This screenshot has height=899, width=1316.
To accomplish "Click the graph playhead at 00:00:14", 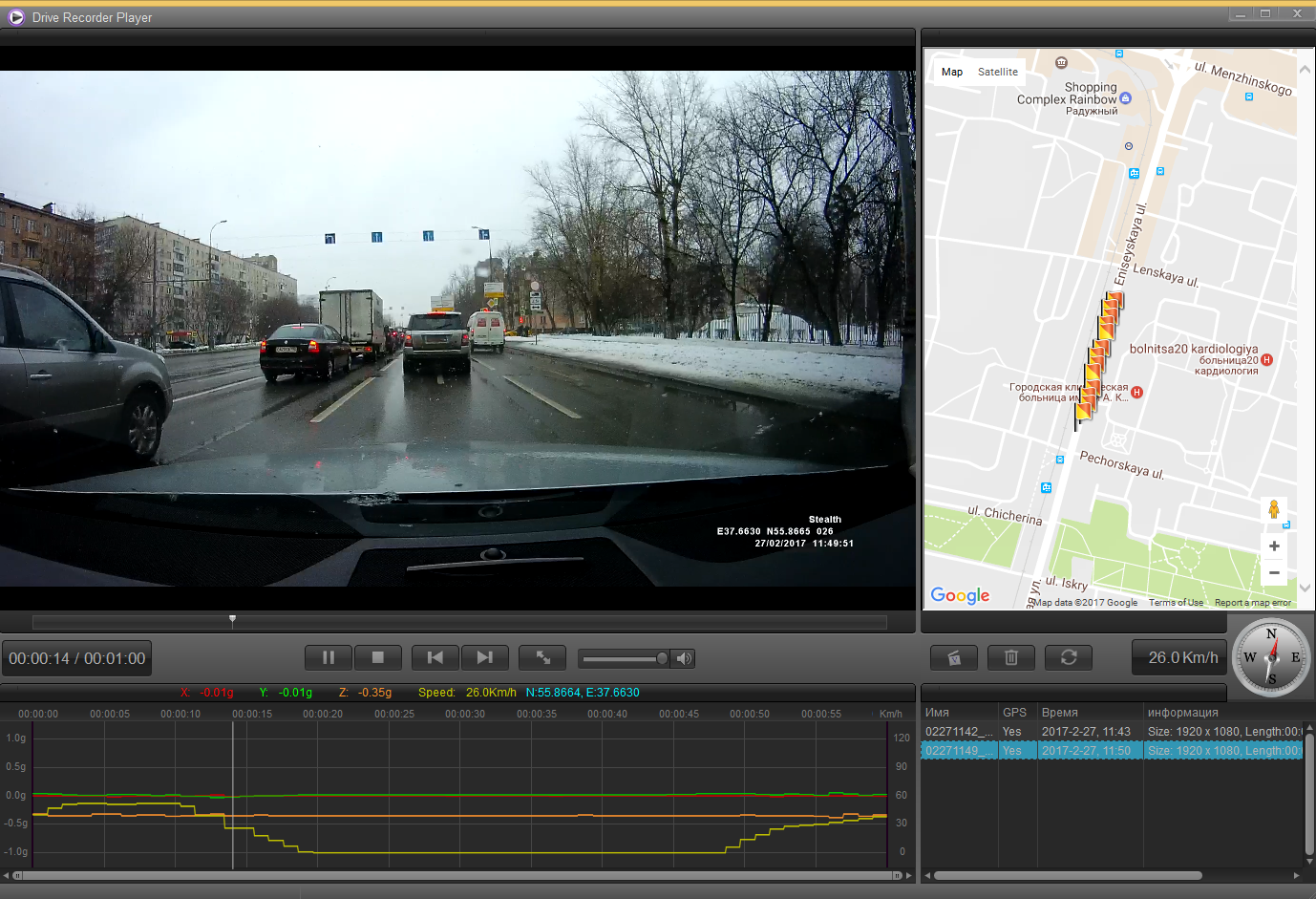I will [232, 796].
